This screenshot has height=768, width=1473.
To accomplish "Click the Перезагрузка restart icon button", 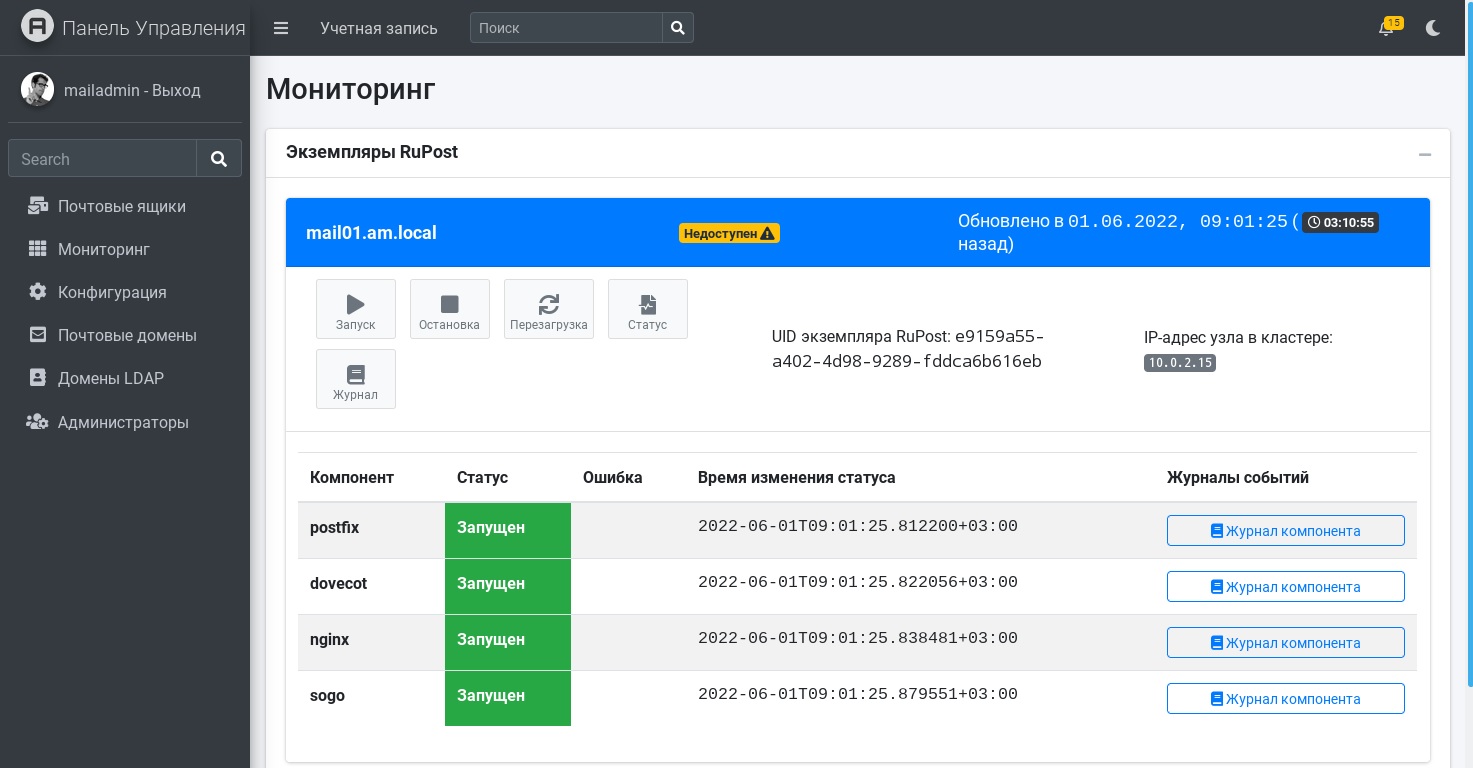I will coord(548,309).
